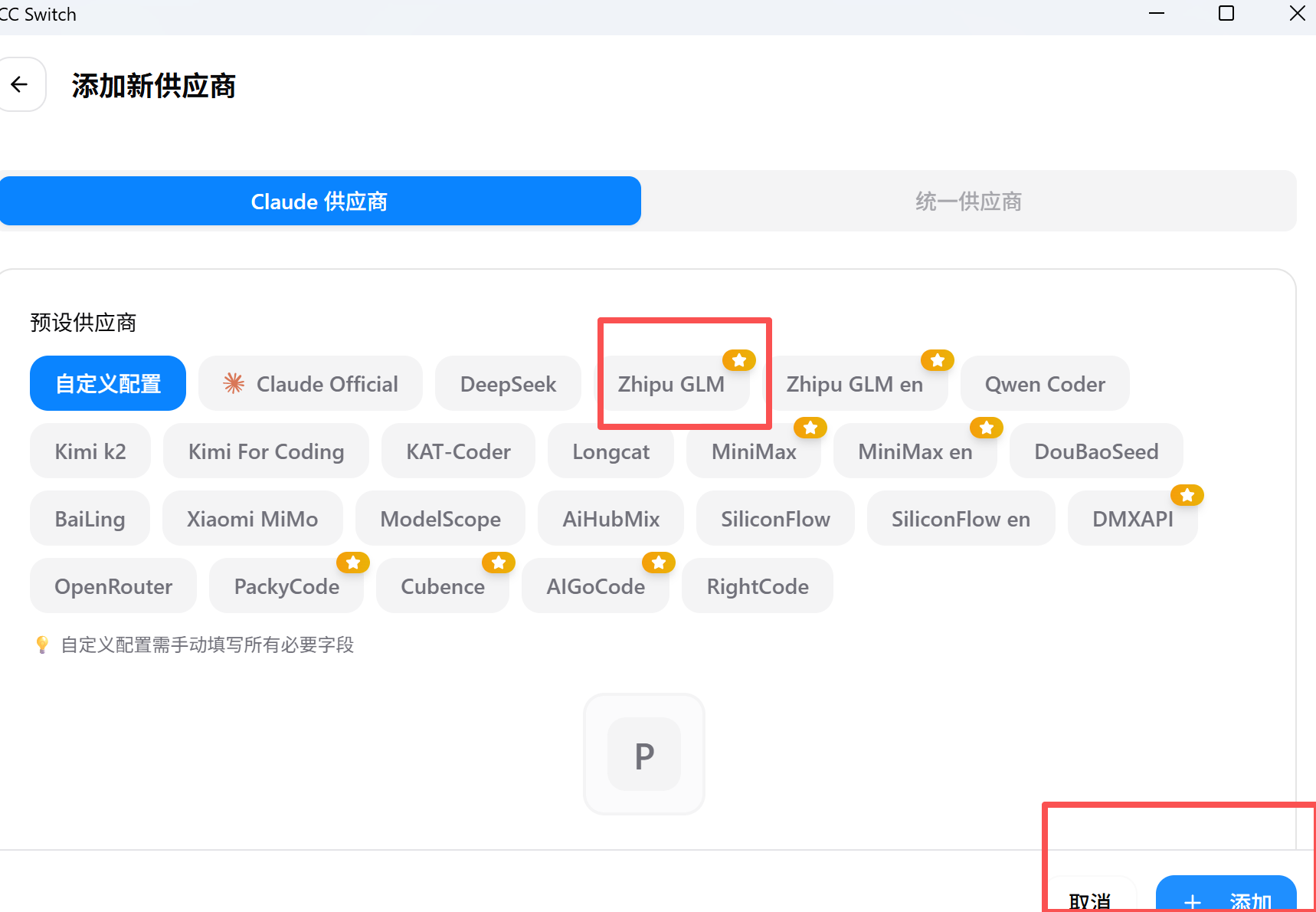Click star badge on Zhipu GLM en

[x=938, y=360]
